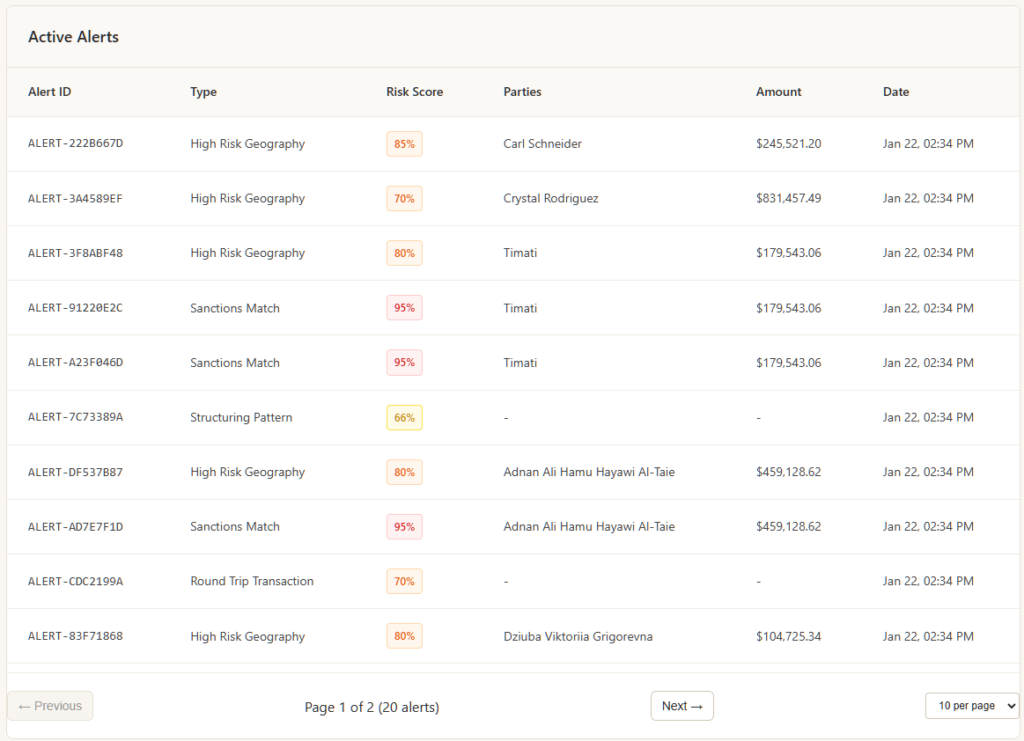The image size is (1024, 741).
Task: Select alert ALERT-3A4589EF row
Action: (x=75, y=199)
